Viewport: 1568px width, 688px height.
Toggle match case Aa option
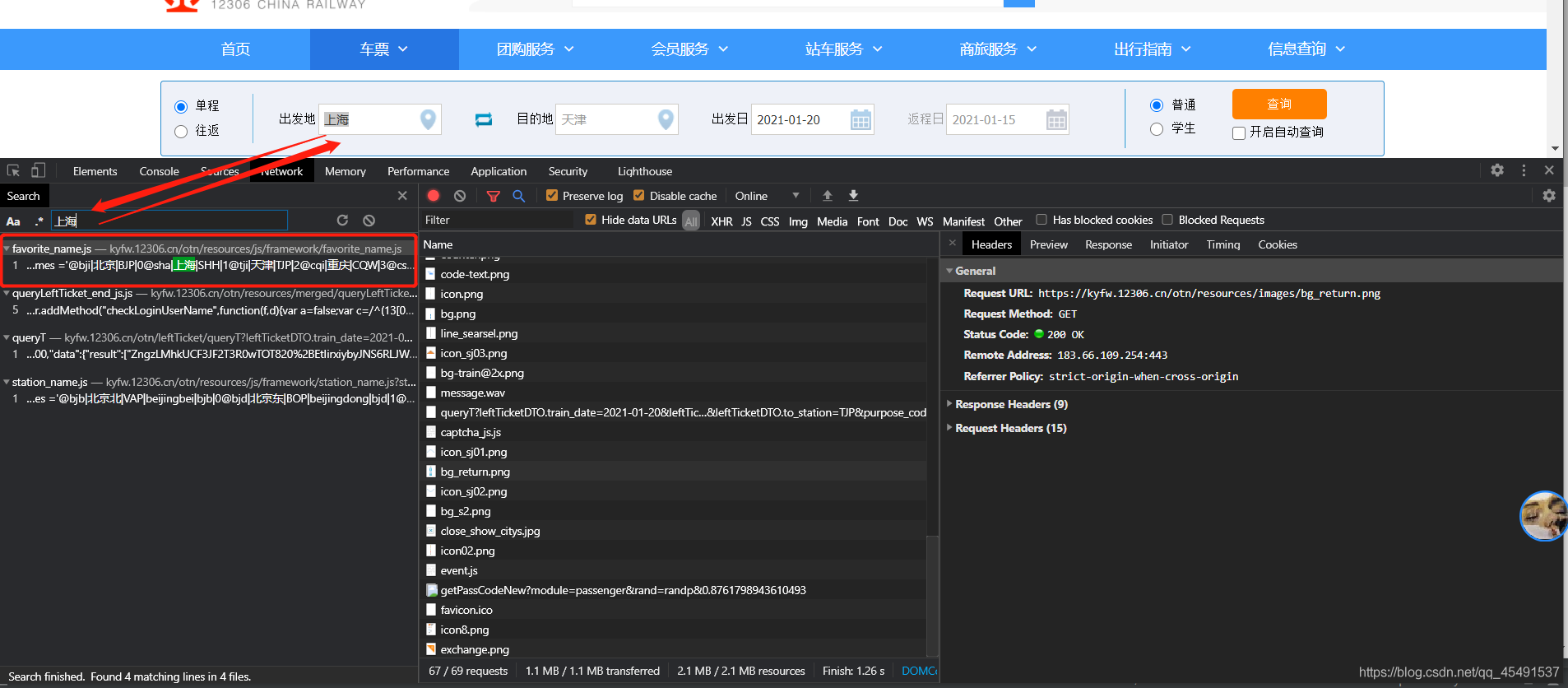point(13,221)
